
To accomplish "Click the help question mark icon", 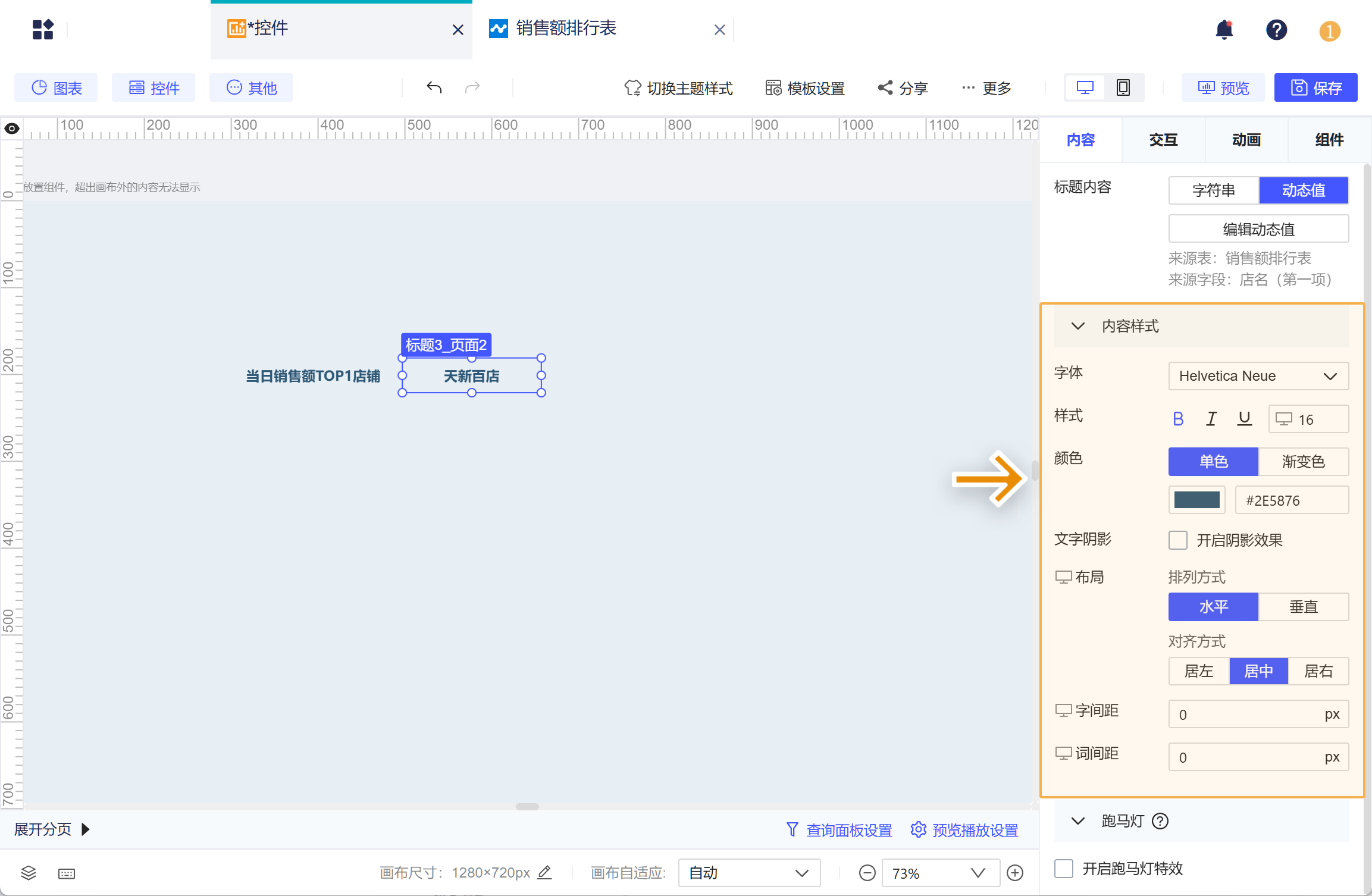I will pos(1276,30).
